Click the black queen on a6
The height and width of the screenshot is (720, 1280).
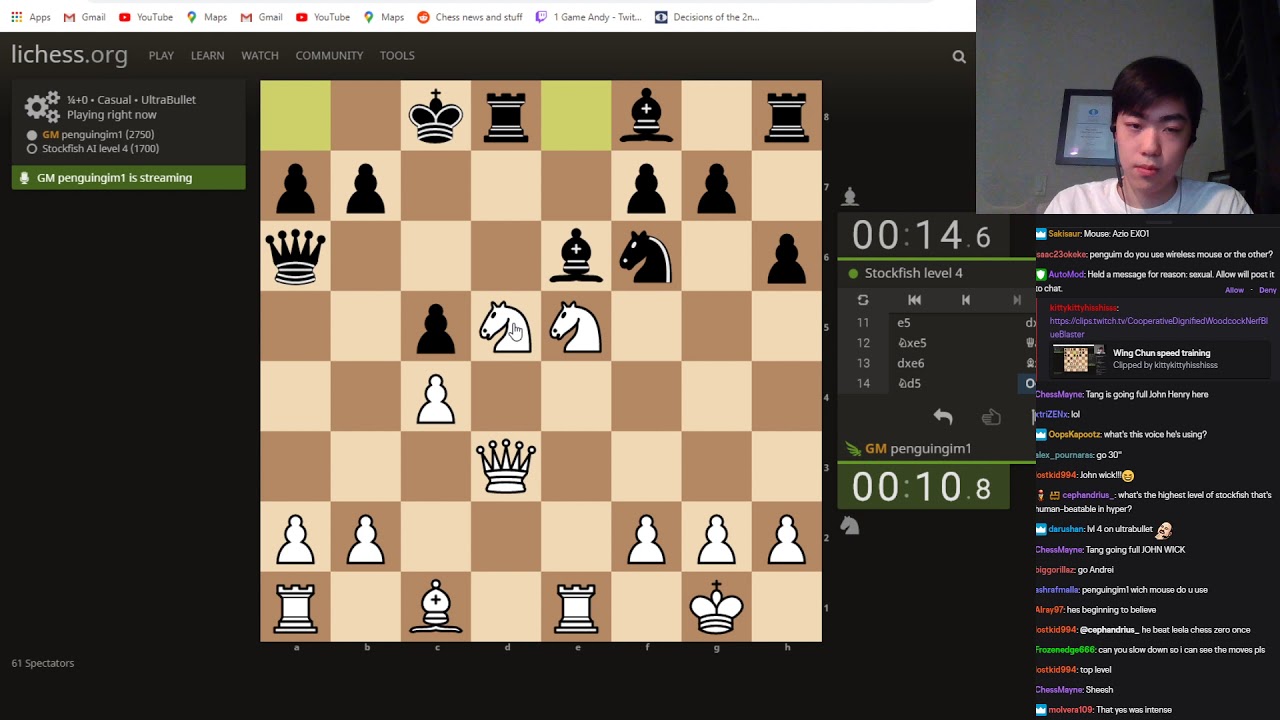(x=296, y=256)
